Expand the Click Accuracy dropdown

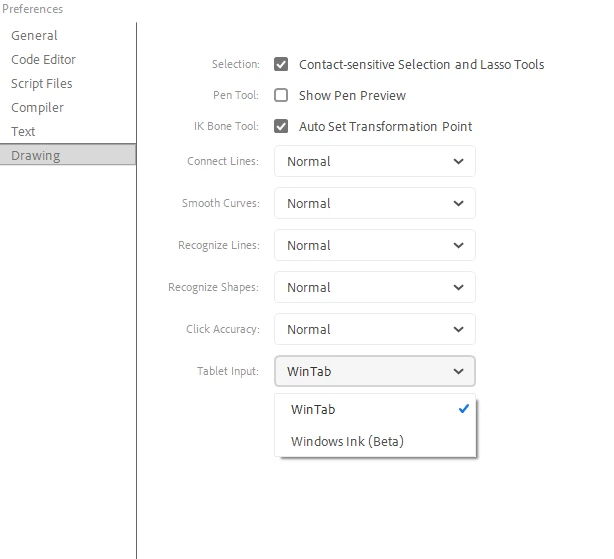[374, 329]
